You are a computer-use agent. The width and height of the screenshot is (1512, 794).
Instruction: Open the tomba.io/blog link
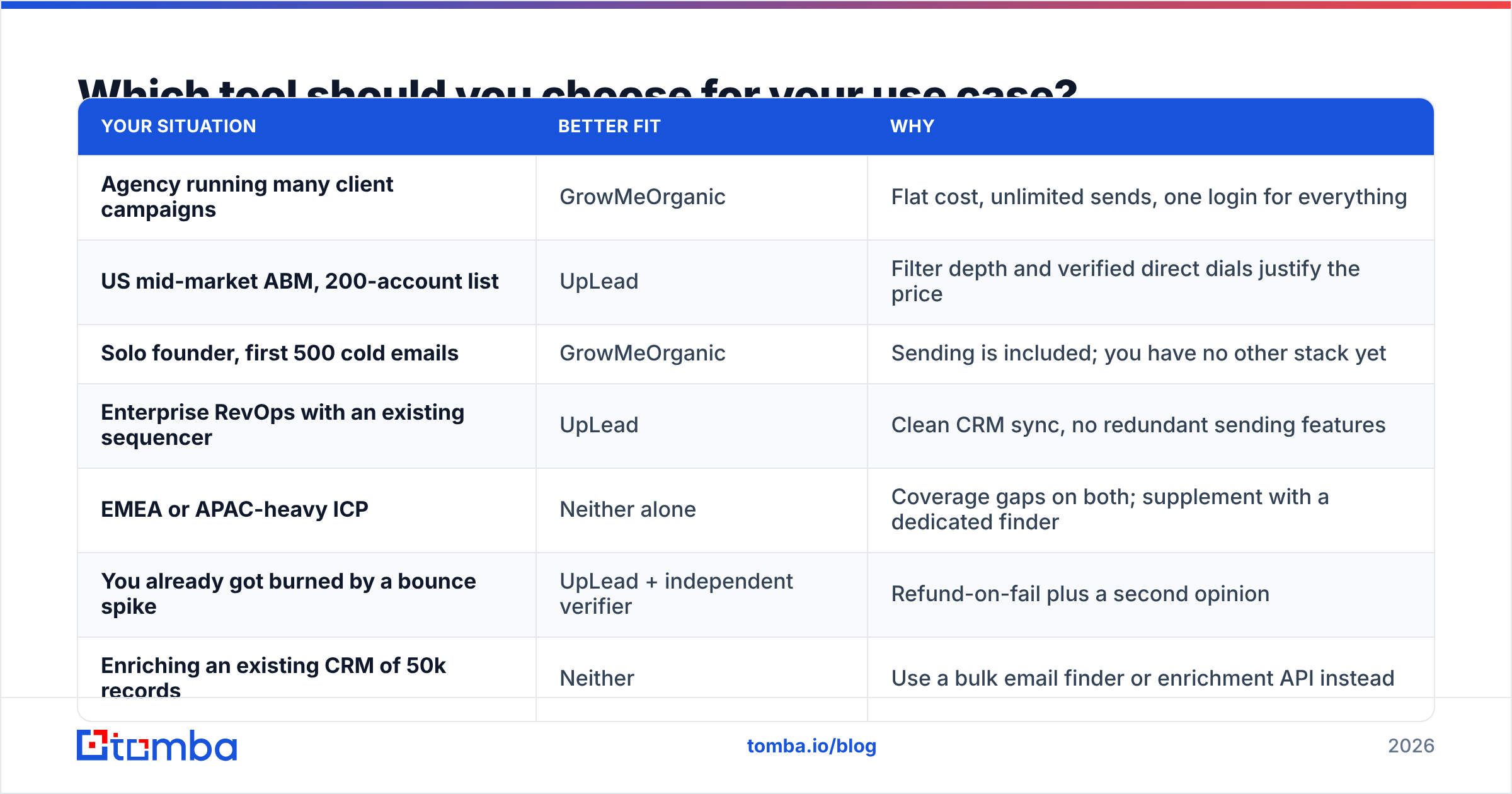811,746
